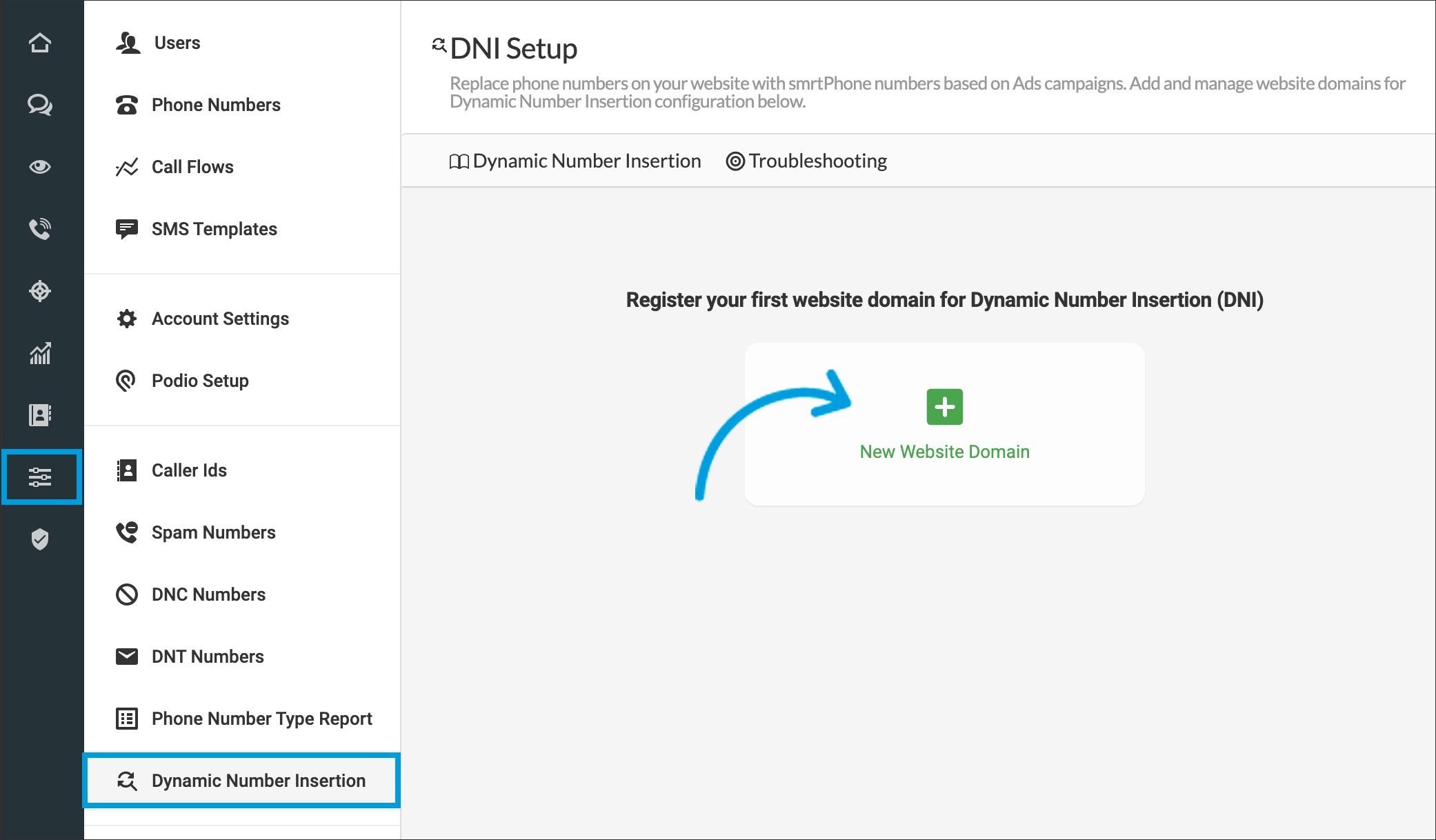The height and width of the screenshot is (840, 1436).
Task: Select SMS Templates menu entry
Action: (x=214, y=229)
